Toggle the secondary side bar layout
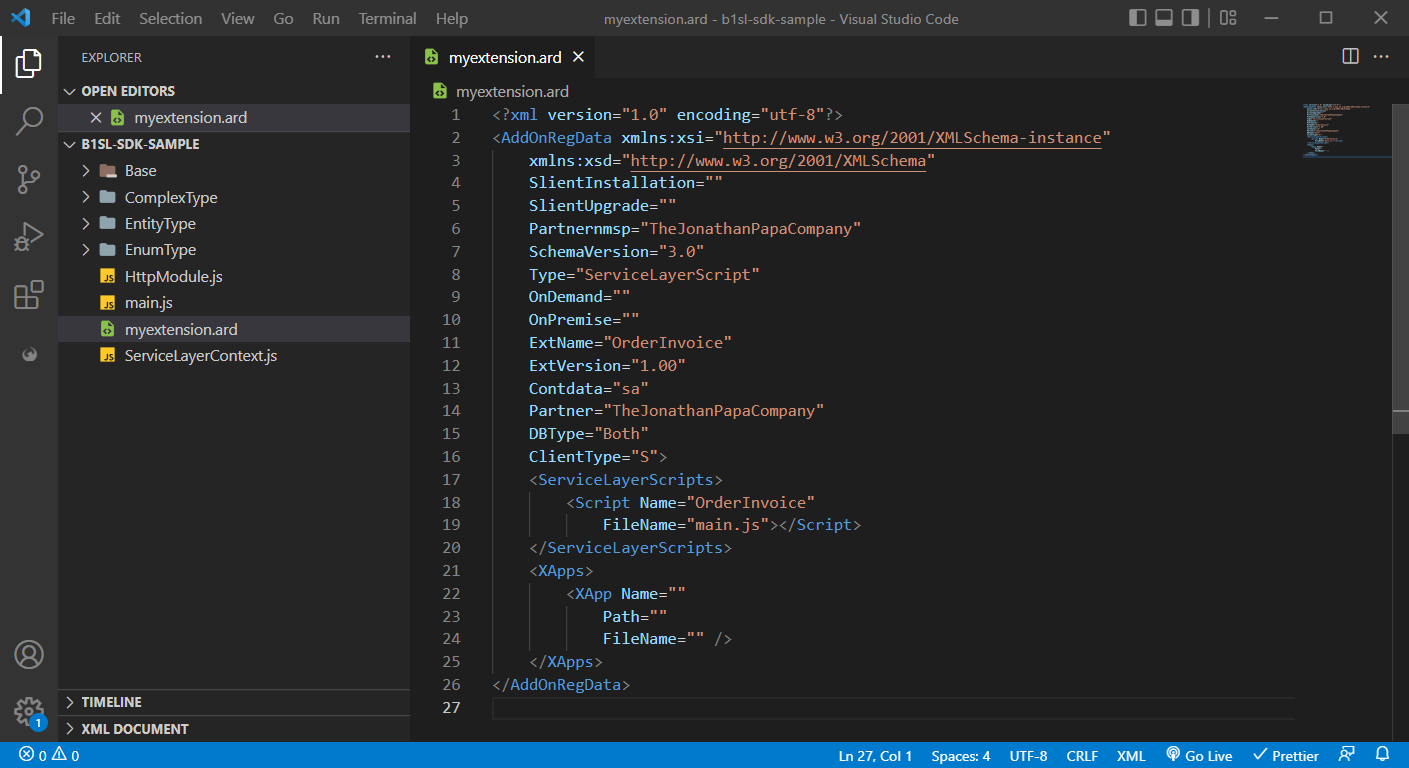The width and height of the screenshot is (1409, 768). tap(1190, 18)
